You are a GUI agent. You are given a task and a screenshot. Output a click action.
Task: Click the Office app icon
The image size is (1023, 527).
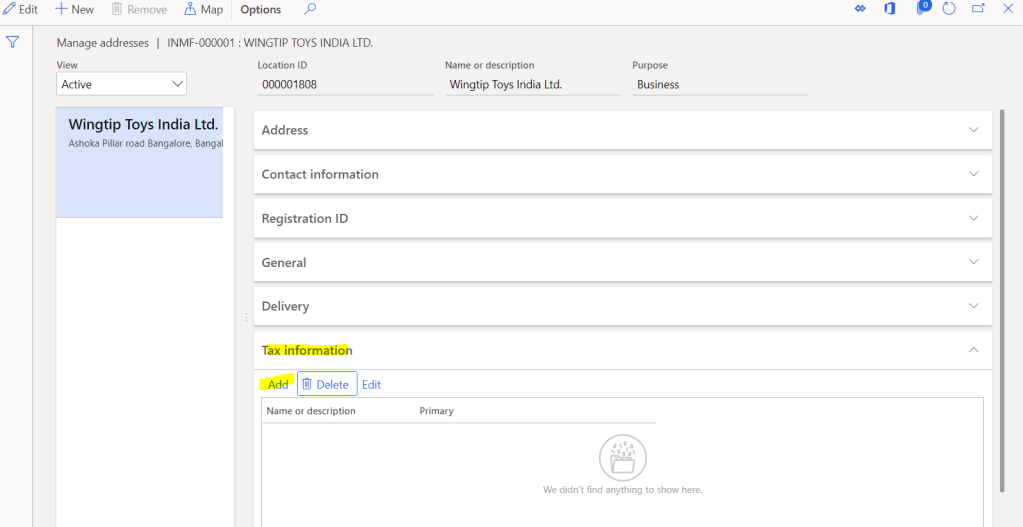pyautogui.click(x=889, y=9)
